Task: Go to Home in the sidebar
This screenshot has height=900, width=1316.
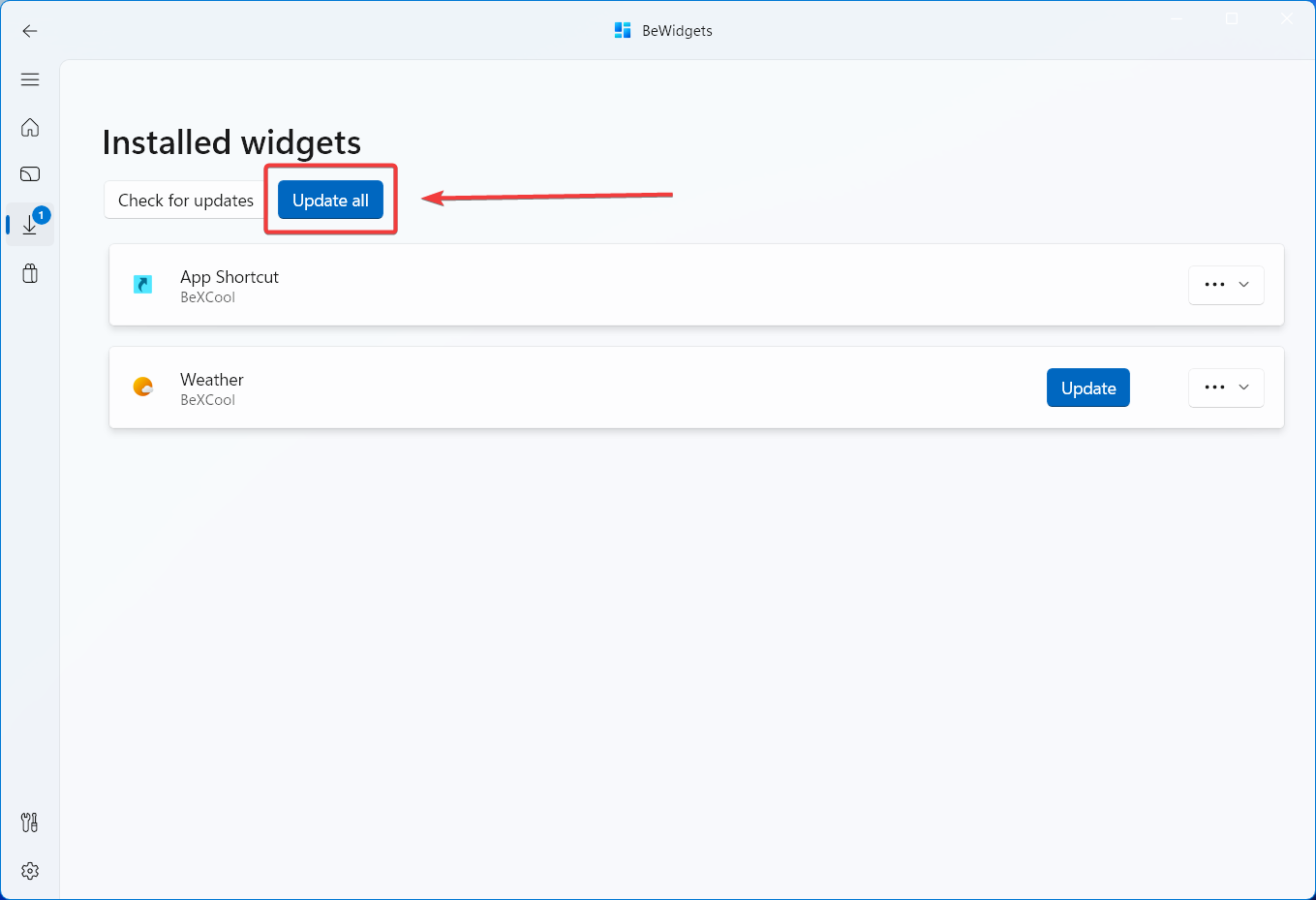Action: tap(30, 127)
